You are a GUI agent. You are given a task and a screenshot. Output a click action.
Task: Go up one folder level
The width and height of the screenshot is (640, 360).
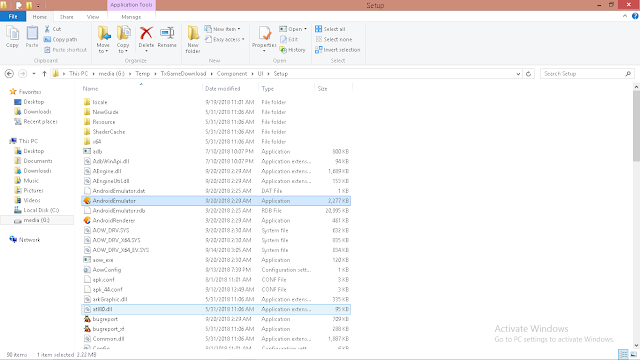[44, 74]
